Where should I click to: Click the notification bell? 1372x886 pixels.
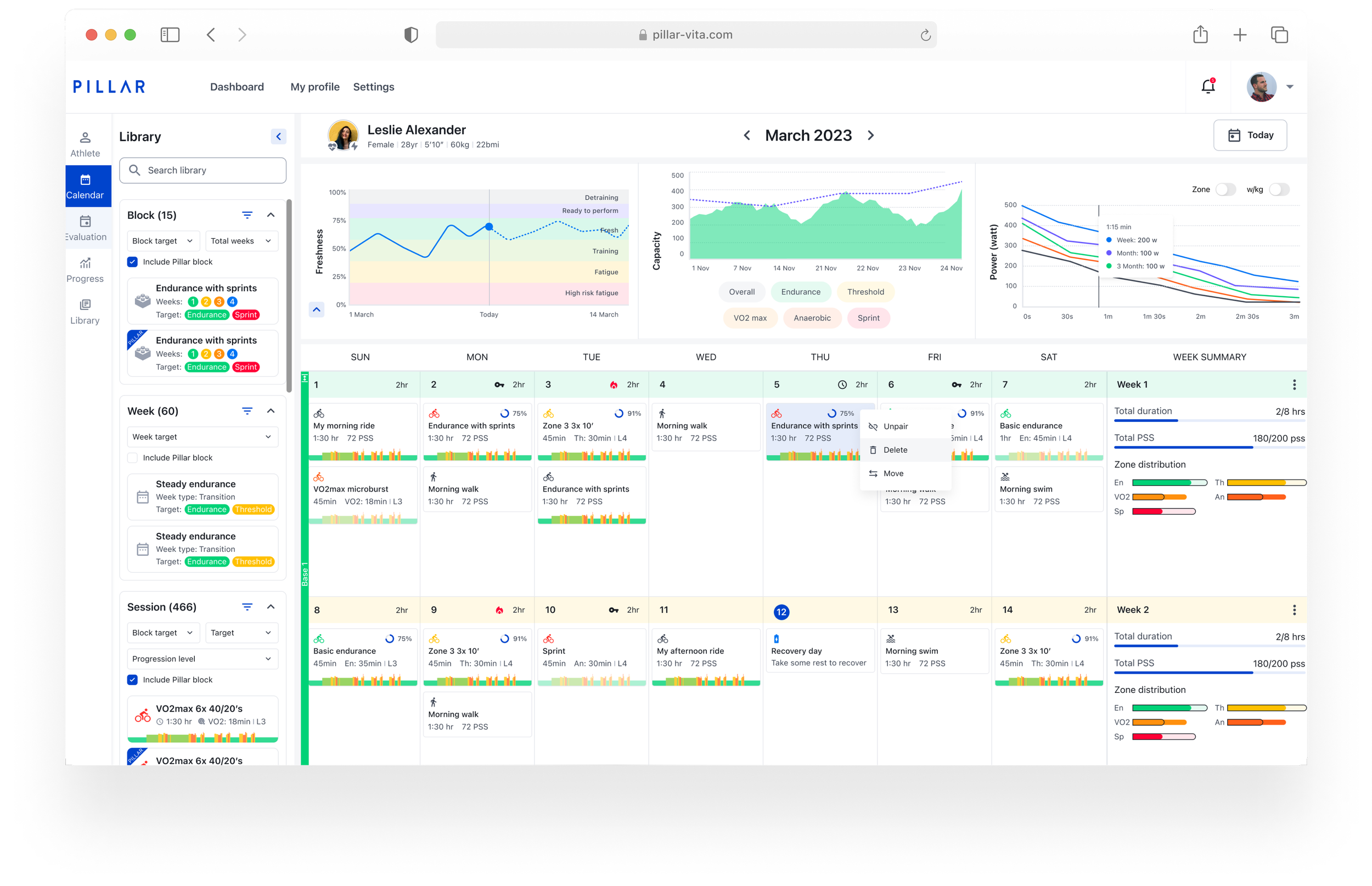tap(1207, 86)
